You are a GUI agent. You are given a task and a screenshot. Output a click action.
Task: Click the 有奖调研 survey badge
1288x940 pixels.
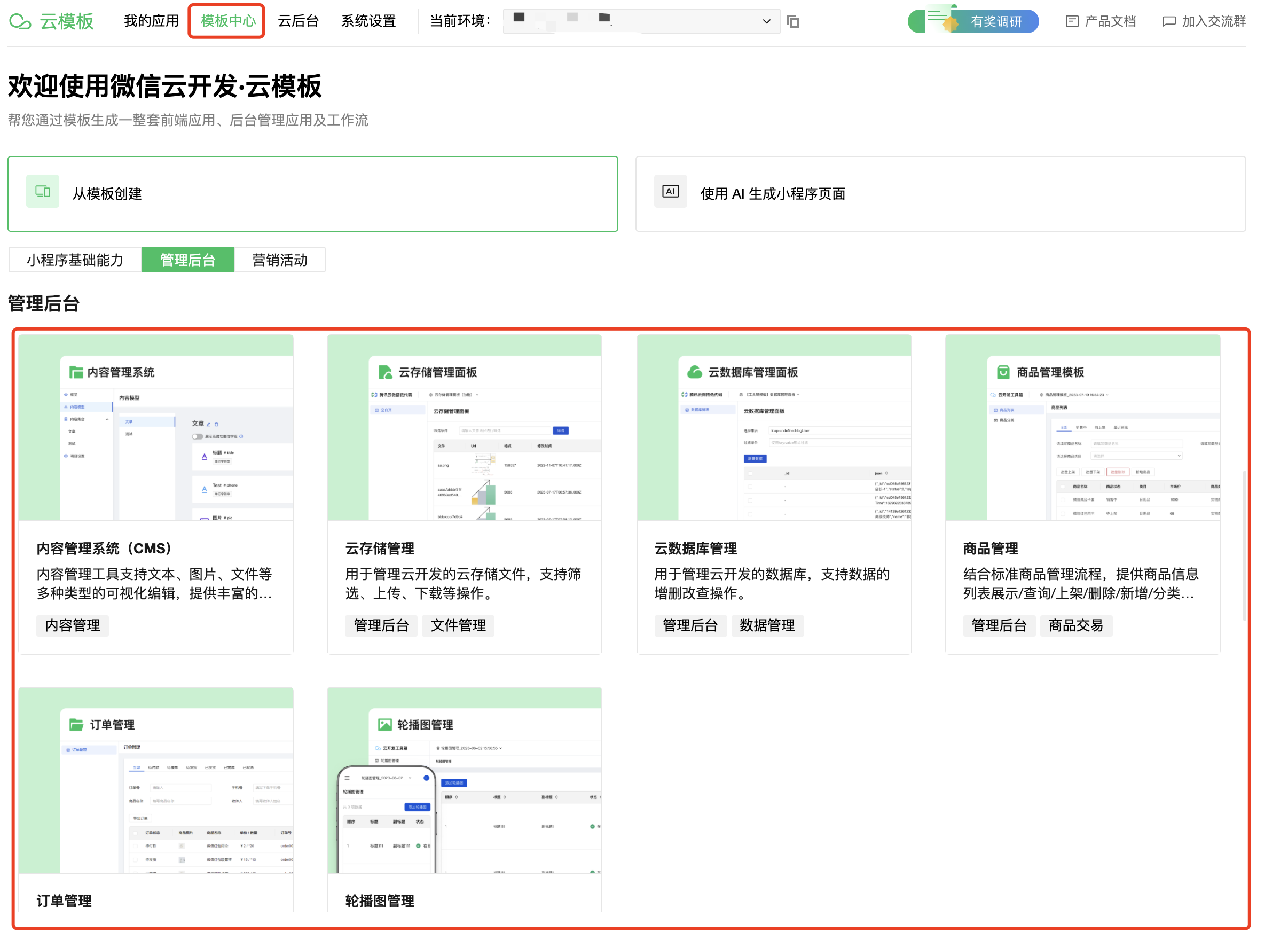click(x=974, y=21)
